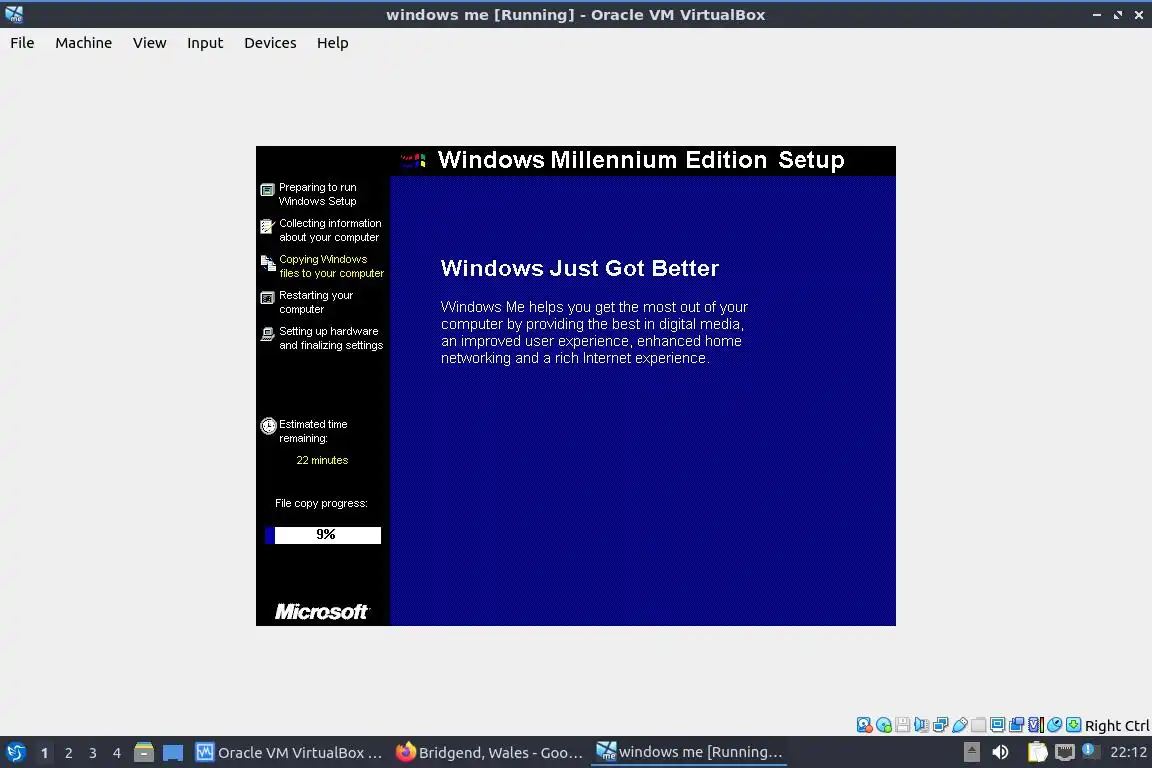
Task: Switch to workspace 4
Action: coord(116,753)
